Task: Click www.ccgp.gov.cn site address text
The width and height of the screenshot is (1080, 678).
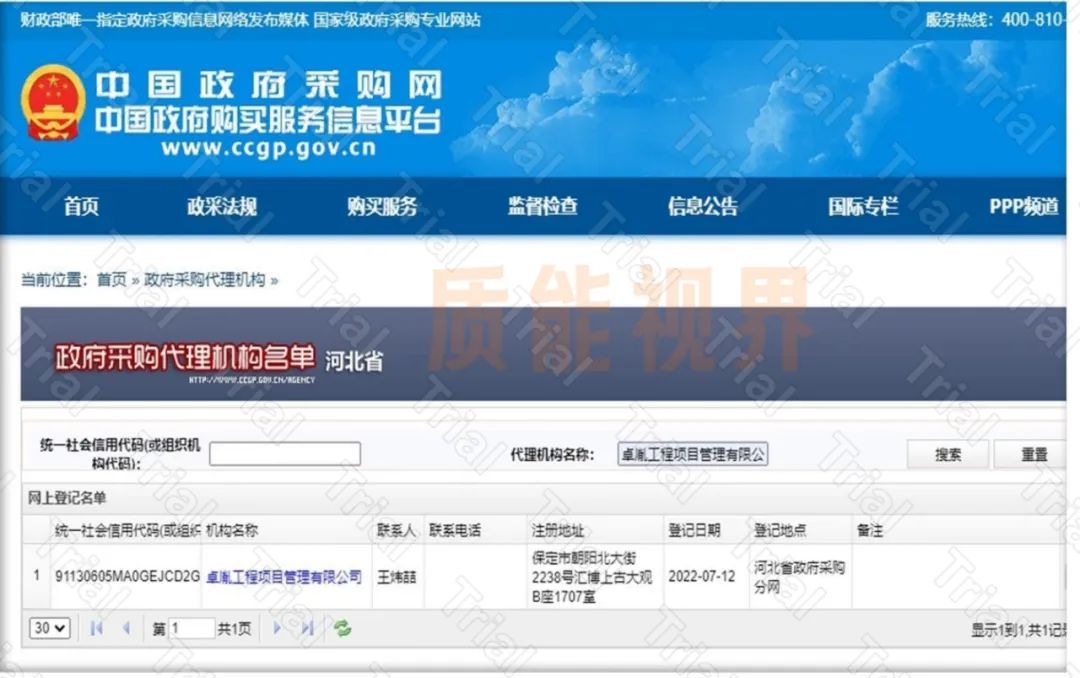Action: [269, 148]
